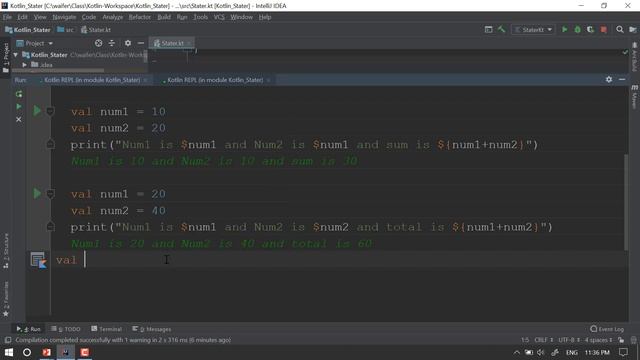Open the Navigate menu
This screenshot has height=360, width=640.
64,17
